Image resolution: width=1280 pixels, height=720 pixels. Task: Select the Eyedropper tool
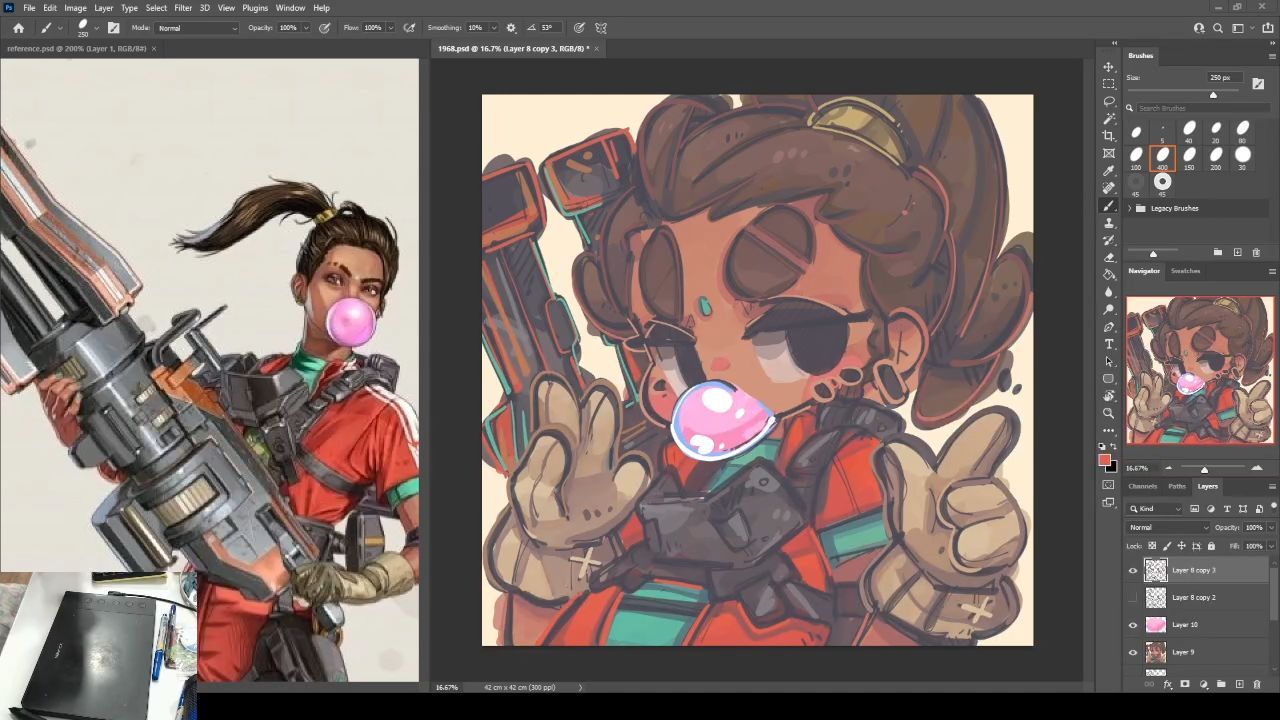tap(1108, 171)
